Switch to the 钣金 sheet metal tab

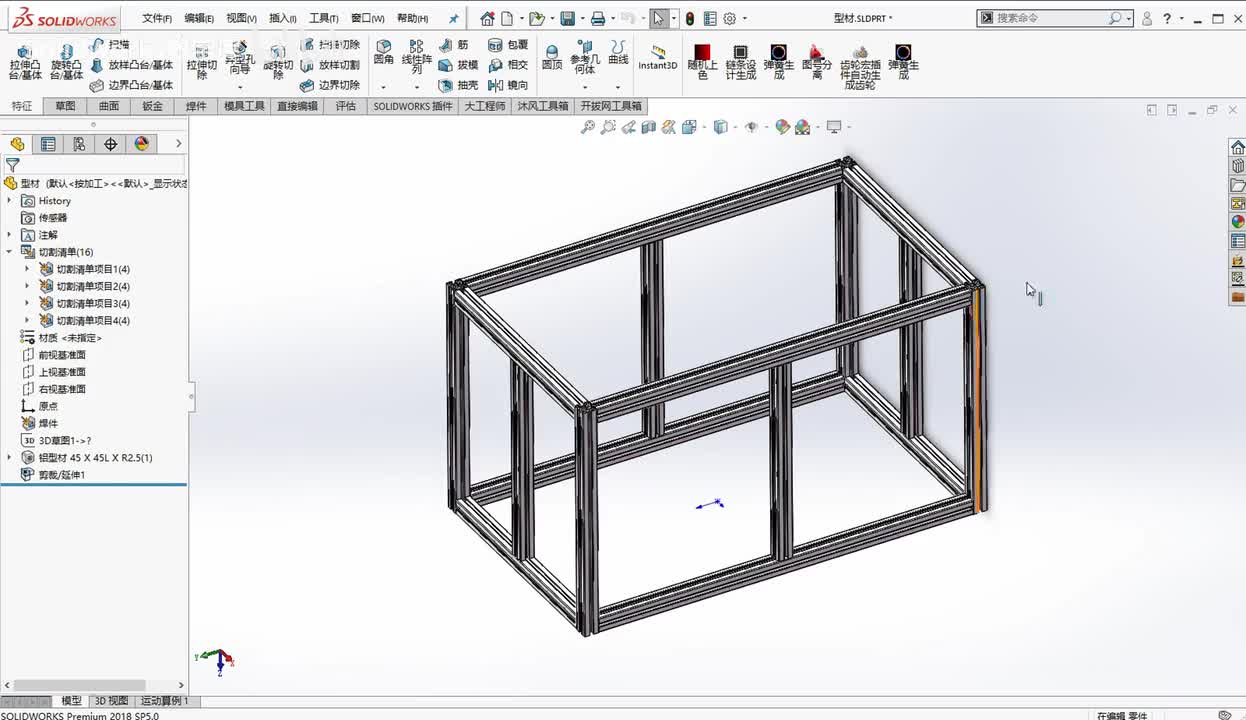coord(153,106)
